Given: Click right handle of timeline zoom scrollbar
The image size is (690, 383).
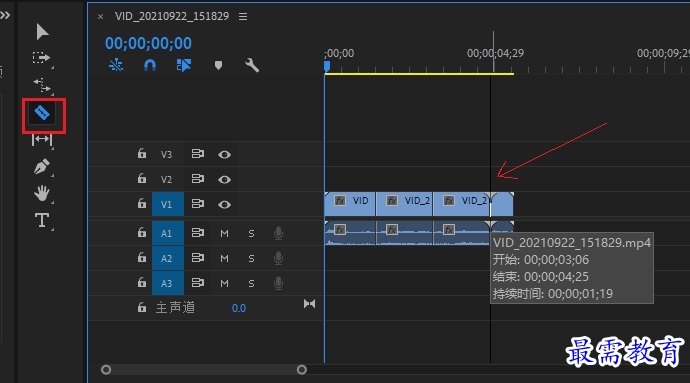Looking at the screenshot, I should (301, 369).
